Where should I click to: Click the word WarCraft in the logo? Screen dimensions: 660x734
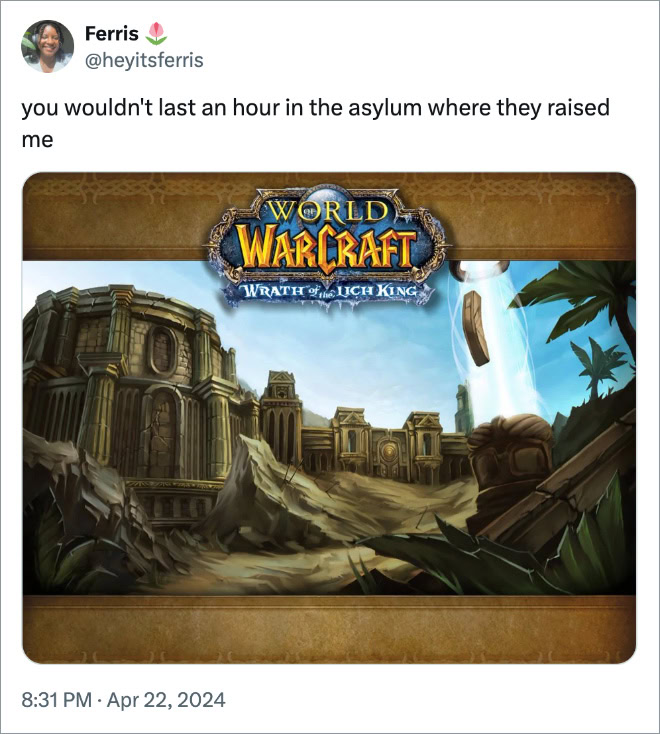327,248
